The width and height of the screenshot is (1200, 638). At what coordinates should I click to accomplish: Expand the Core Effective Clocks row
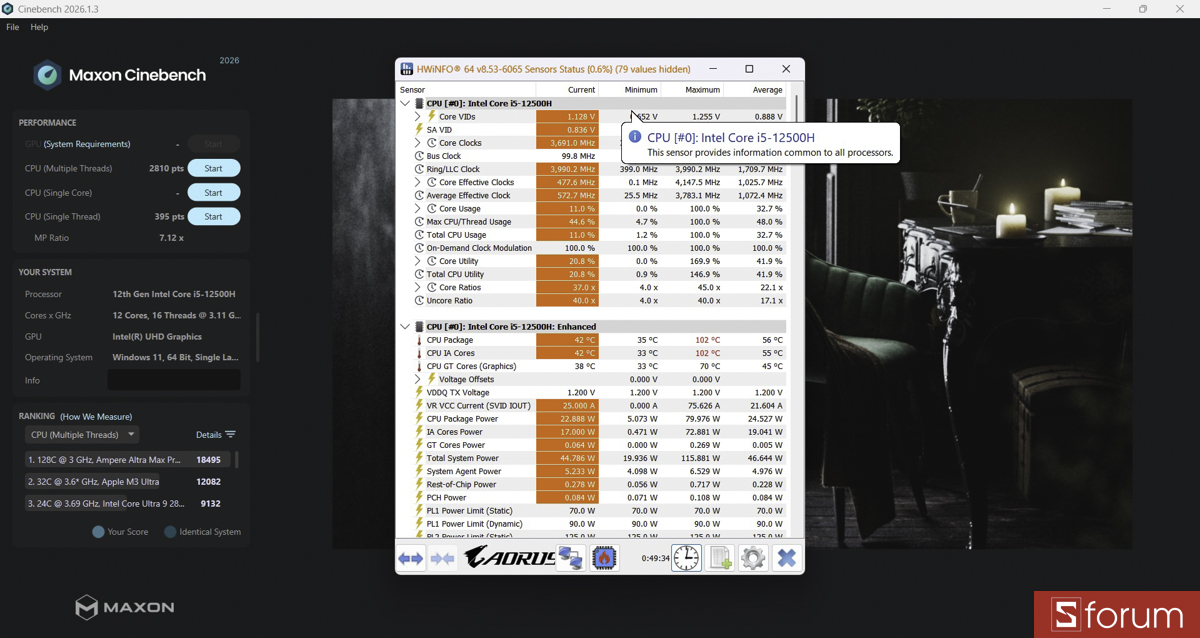tap(418, 182)
